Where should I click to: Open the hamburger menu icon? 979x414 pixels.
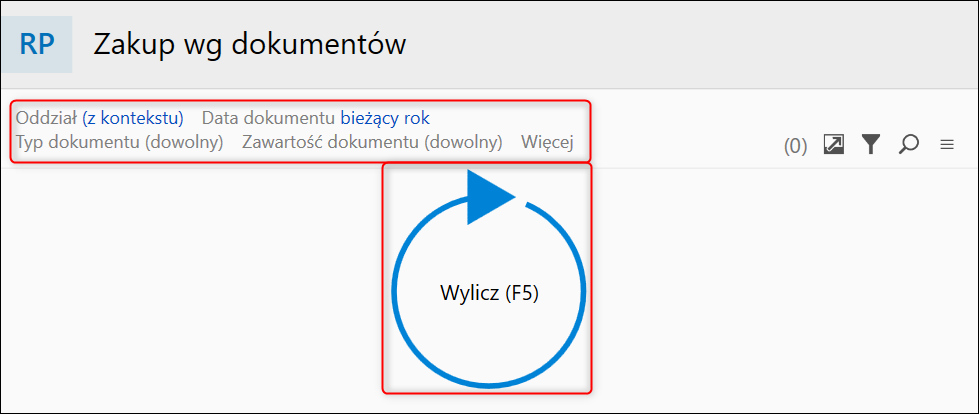pos(946,145)
